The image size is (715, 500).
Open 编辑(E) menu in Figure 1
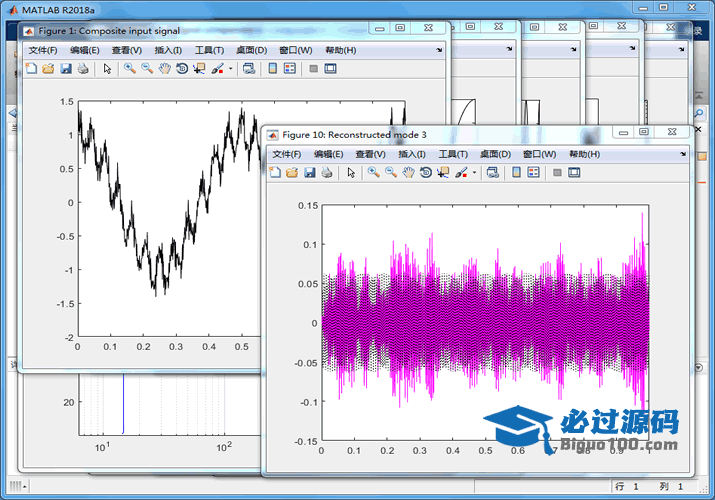pyautogui.click(x=84, y=50)
